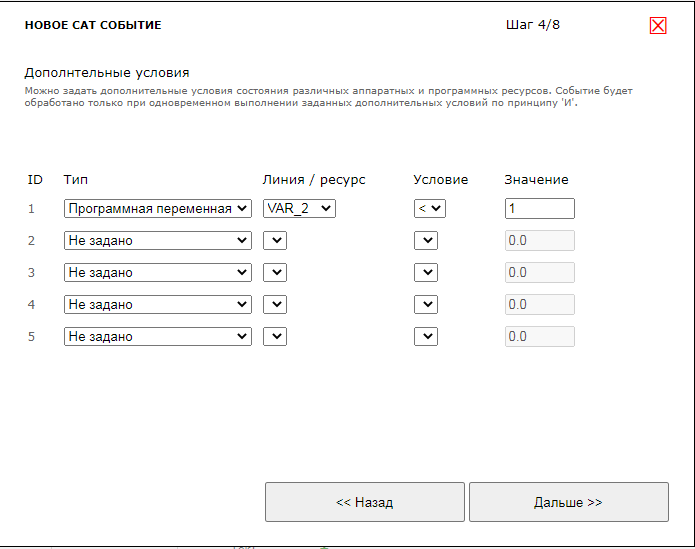Open the condition dropdown in row 1

(x=430, y=208)
